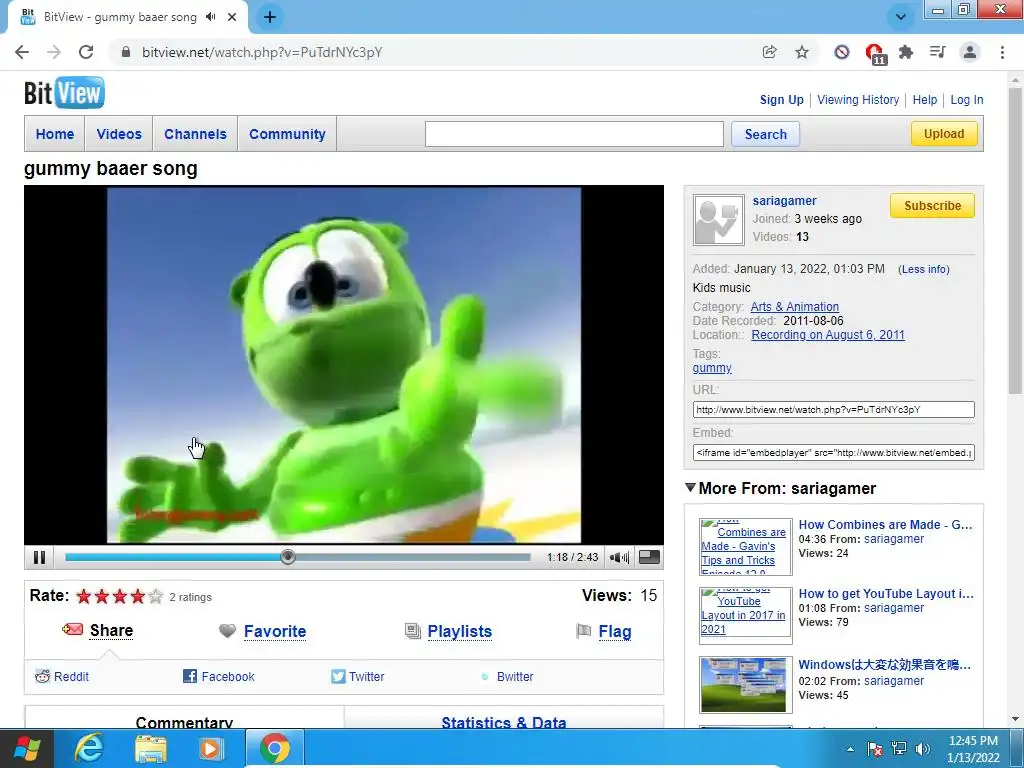The height and width of the screenshot is (768, 1024).
Task: Open the browser share icon in address bar
Action: tap(770, 52)
